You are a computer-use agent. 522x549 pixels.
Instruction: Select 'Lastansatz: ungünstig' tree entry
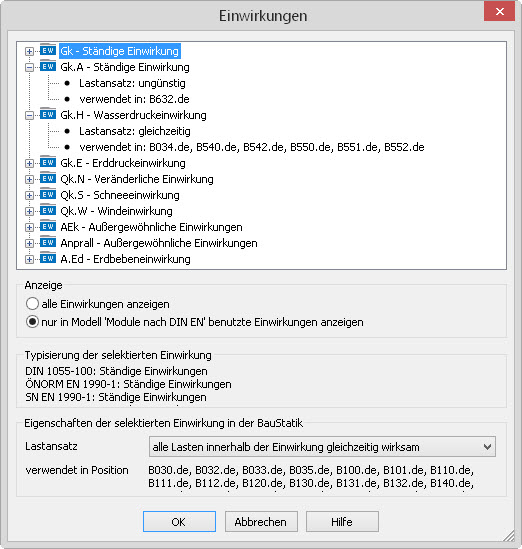(132, 83)
